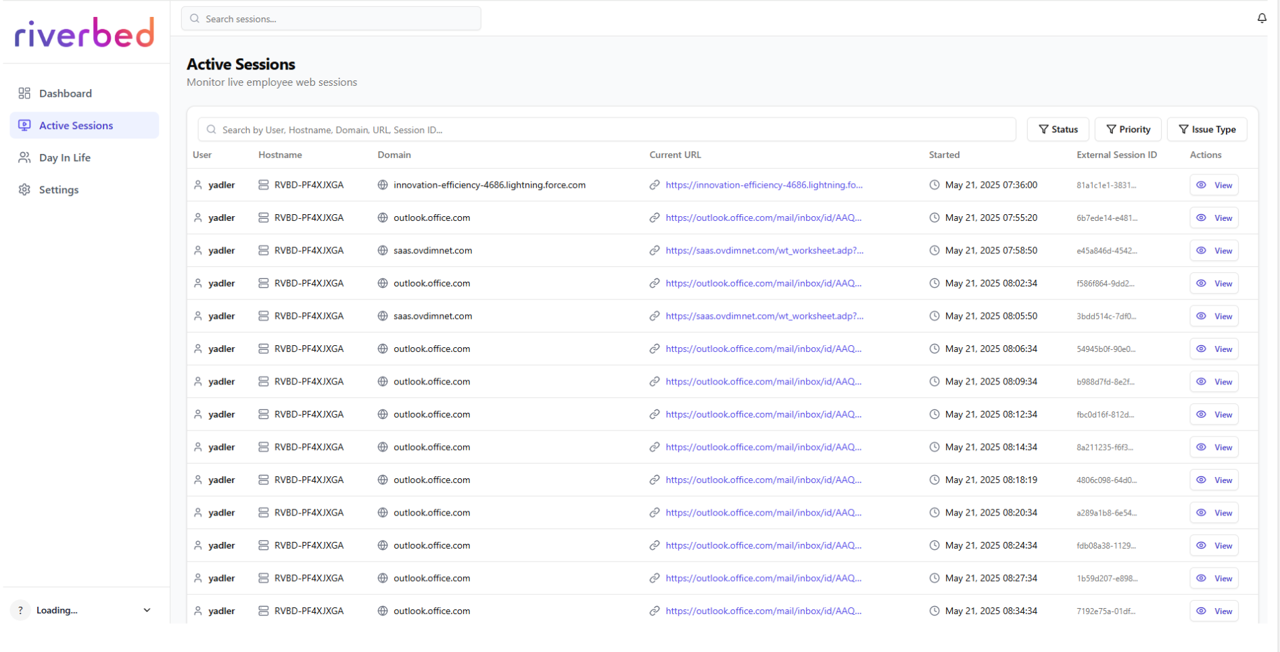Click the External Session ID column header

click(1117, 155)
